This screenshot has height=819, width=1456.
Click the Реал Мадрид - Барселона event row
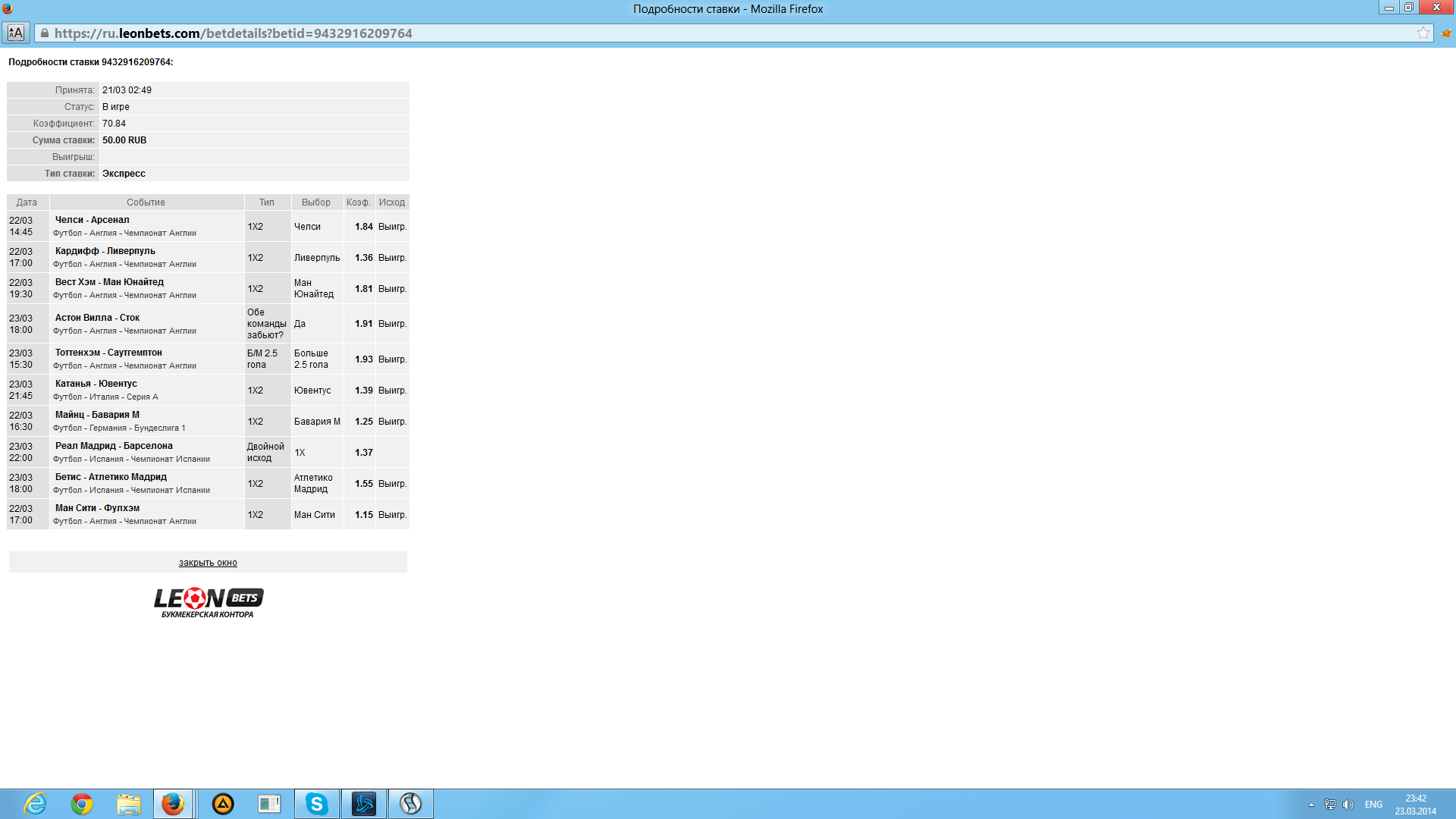tap(114, 446)
